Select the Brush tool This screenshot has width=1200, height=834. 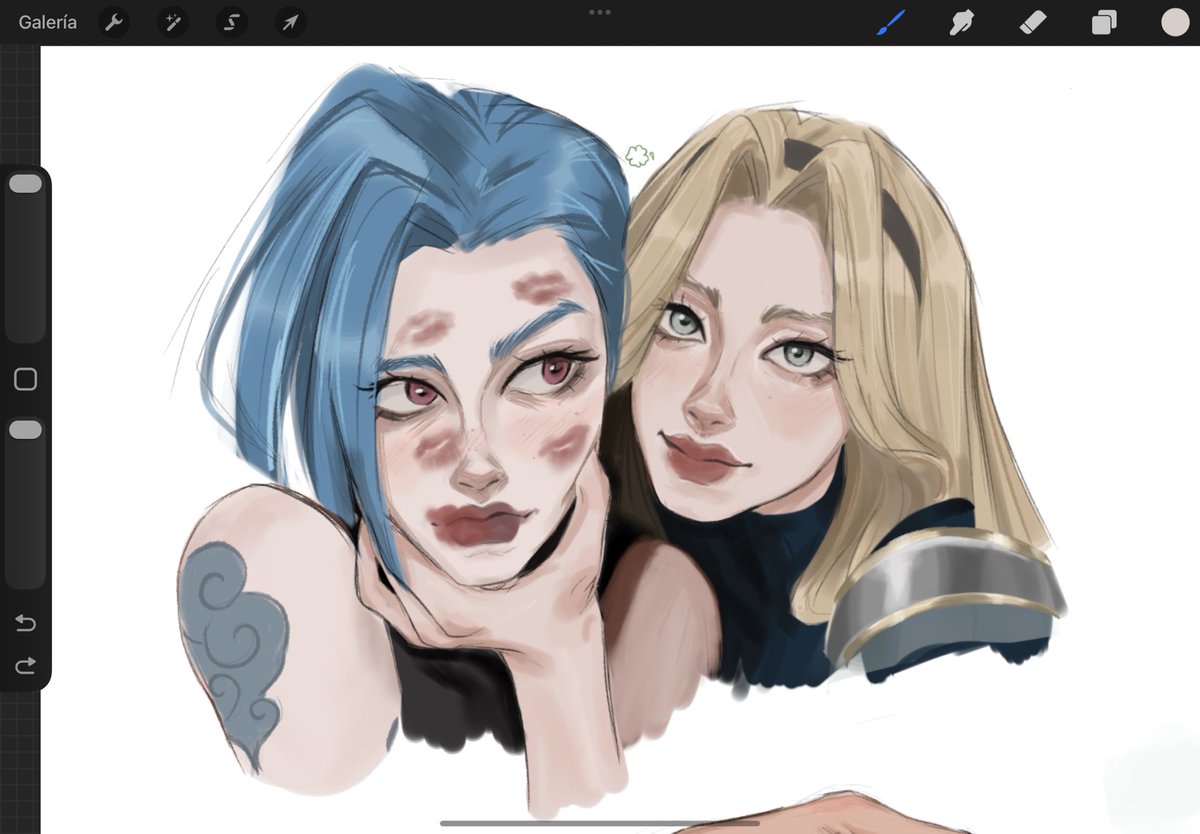coord(890,22)
